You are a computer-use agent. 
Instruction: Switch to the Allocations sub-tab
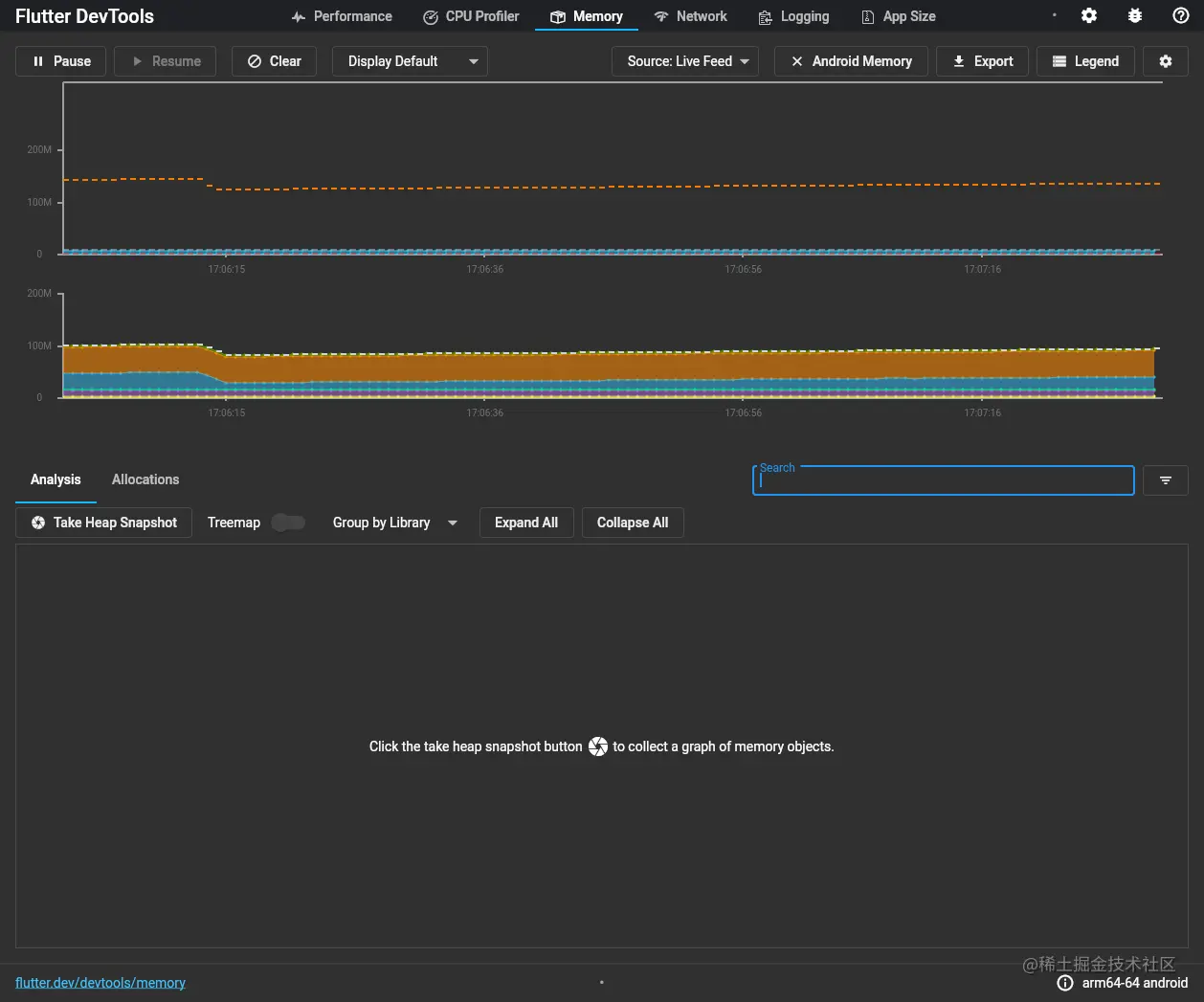tap(145, 479)
